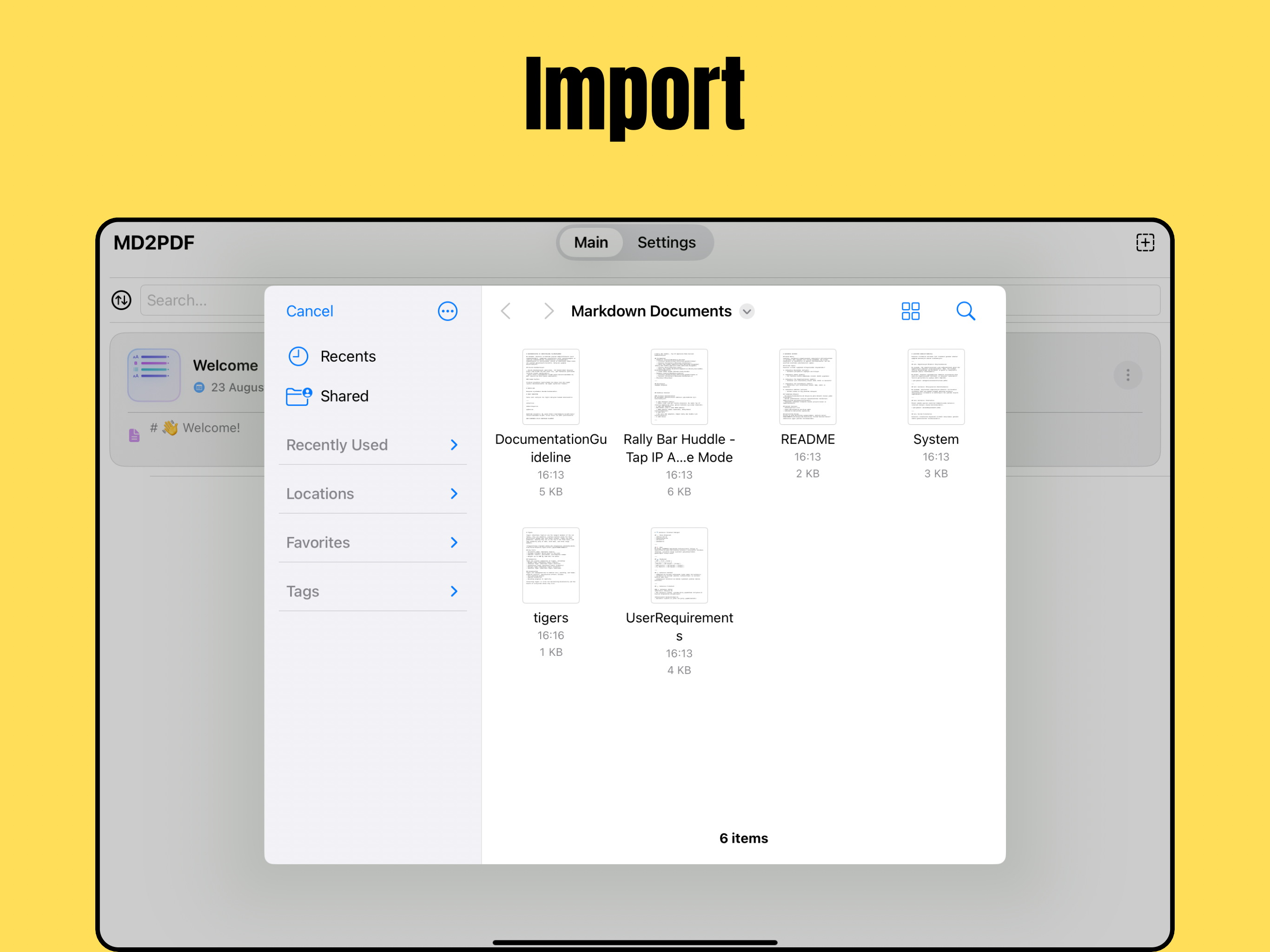Switch to the Main tab
The height and width of the screenshot is (952, 1270).
click(591, 242)
